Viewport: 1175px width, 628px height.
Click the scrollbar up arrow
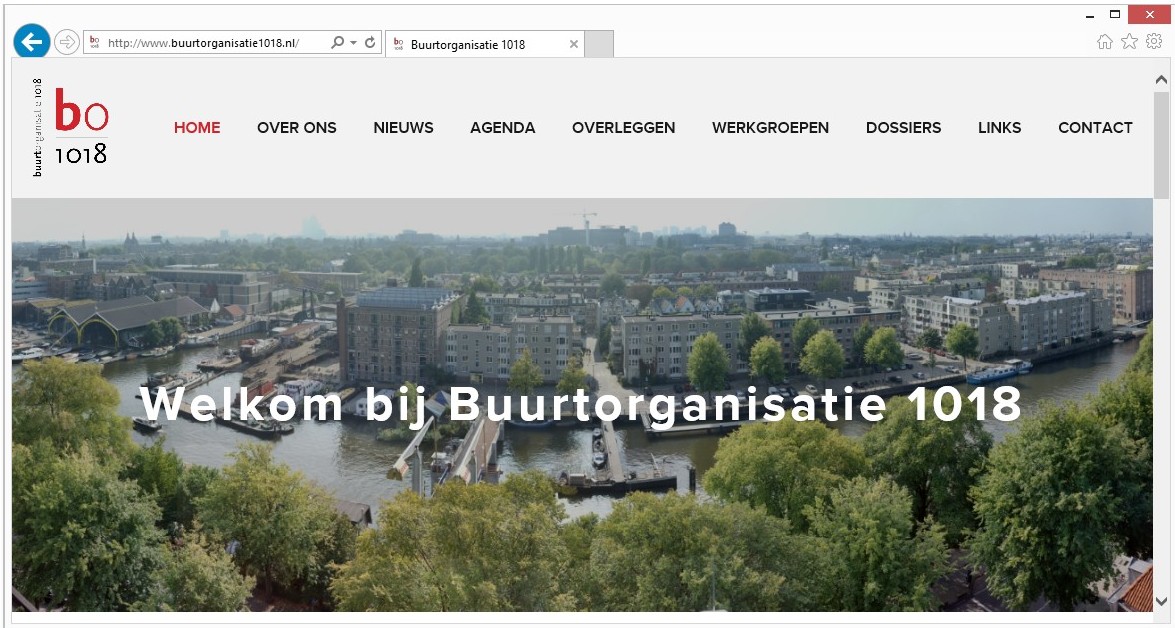pyautogui.click(x=1162, y=79)
